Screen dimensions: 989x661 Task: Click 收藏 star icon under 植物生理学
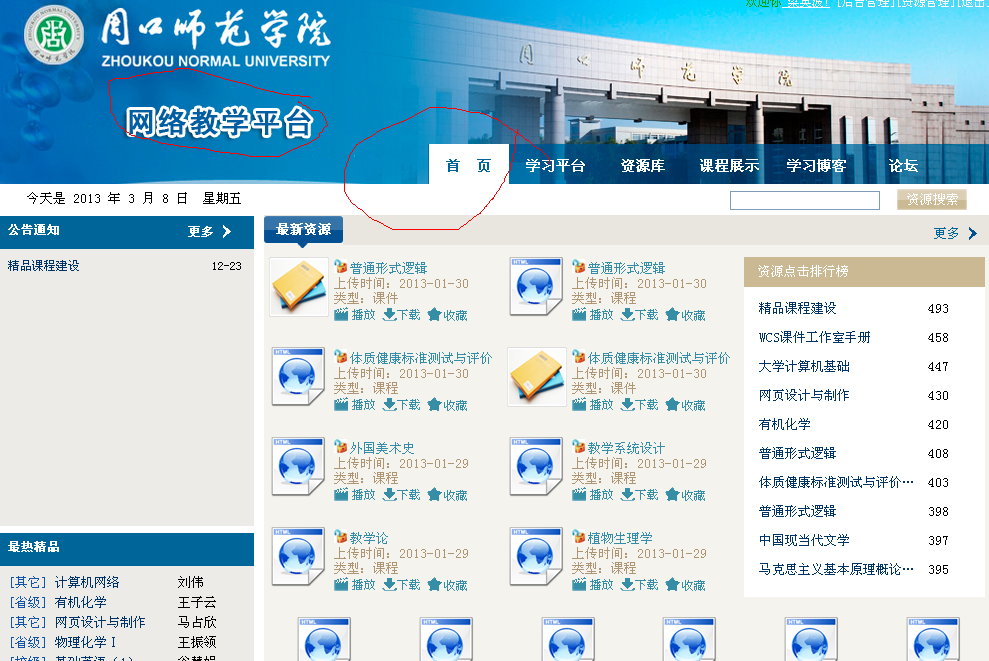[x=672, y=585]
